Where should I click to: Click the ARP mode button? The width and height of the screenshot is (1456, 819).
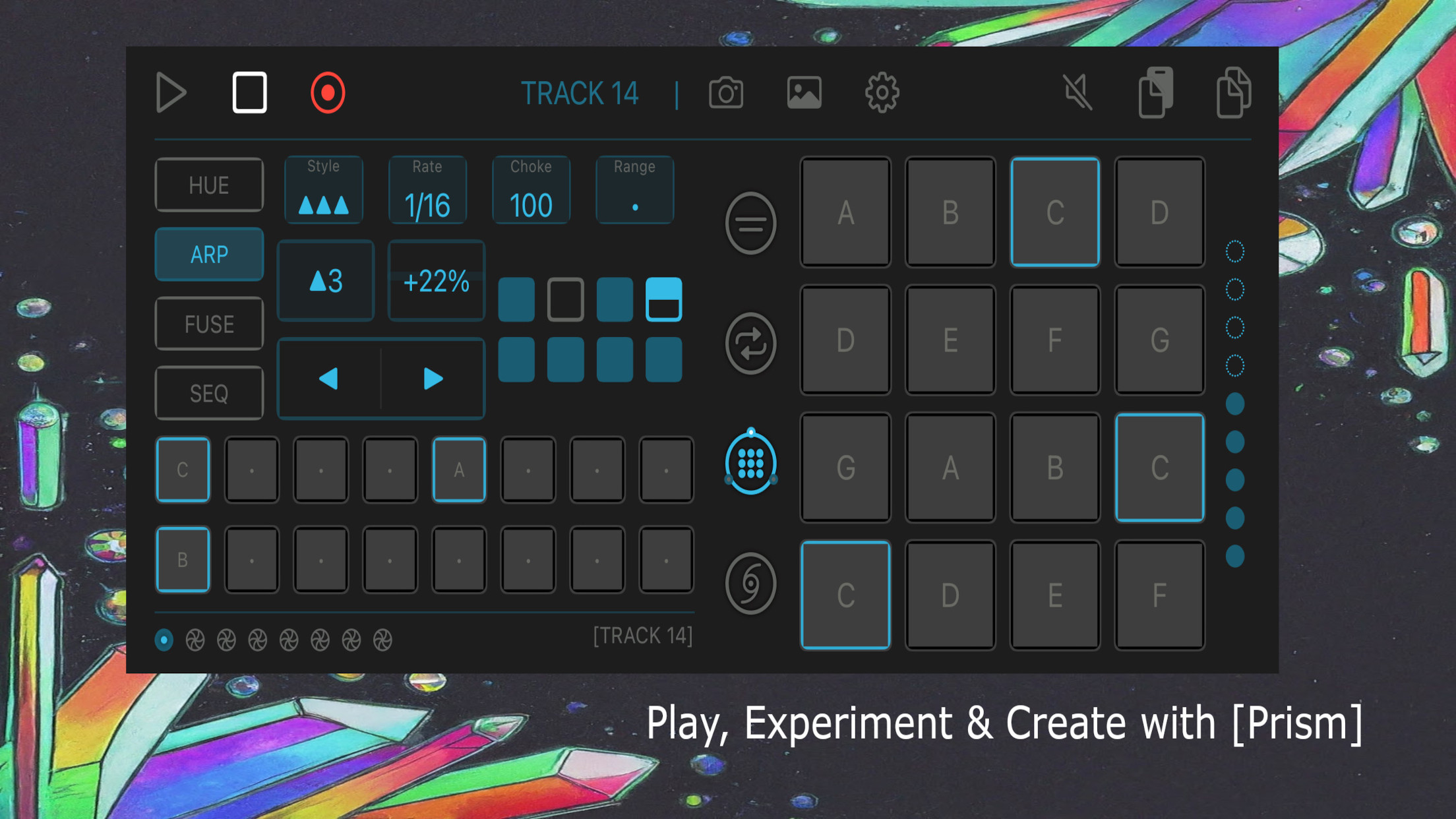coord(208,255)
